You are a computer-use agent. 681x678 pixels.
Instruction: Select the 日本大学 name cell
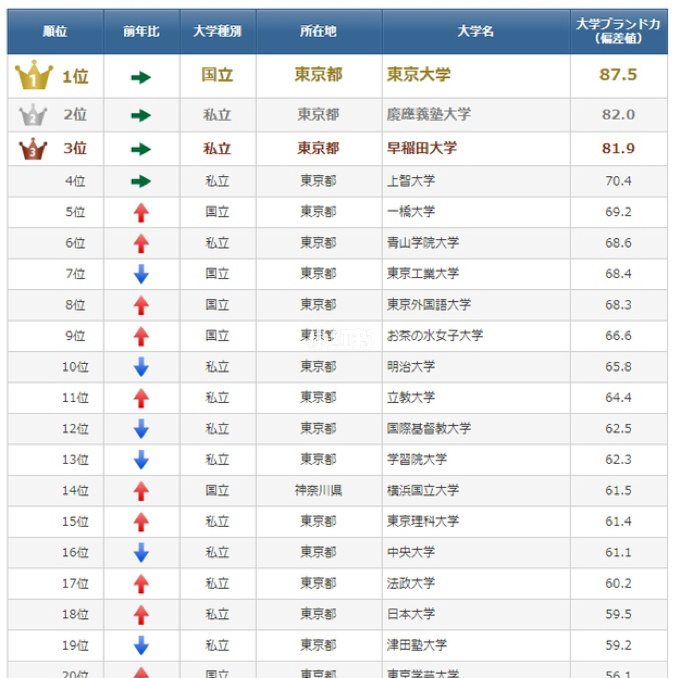pos(476,615)
